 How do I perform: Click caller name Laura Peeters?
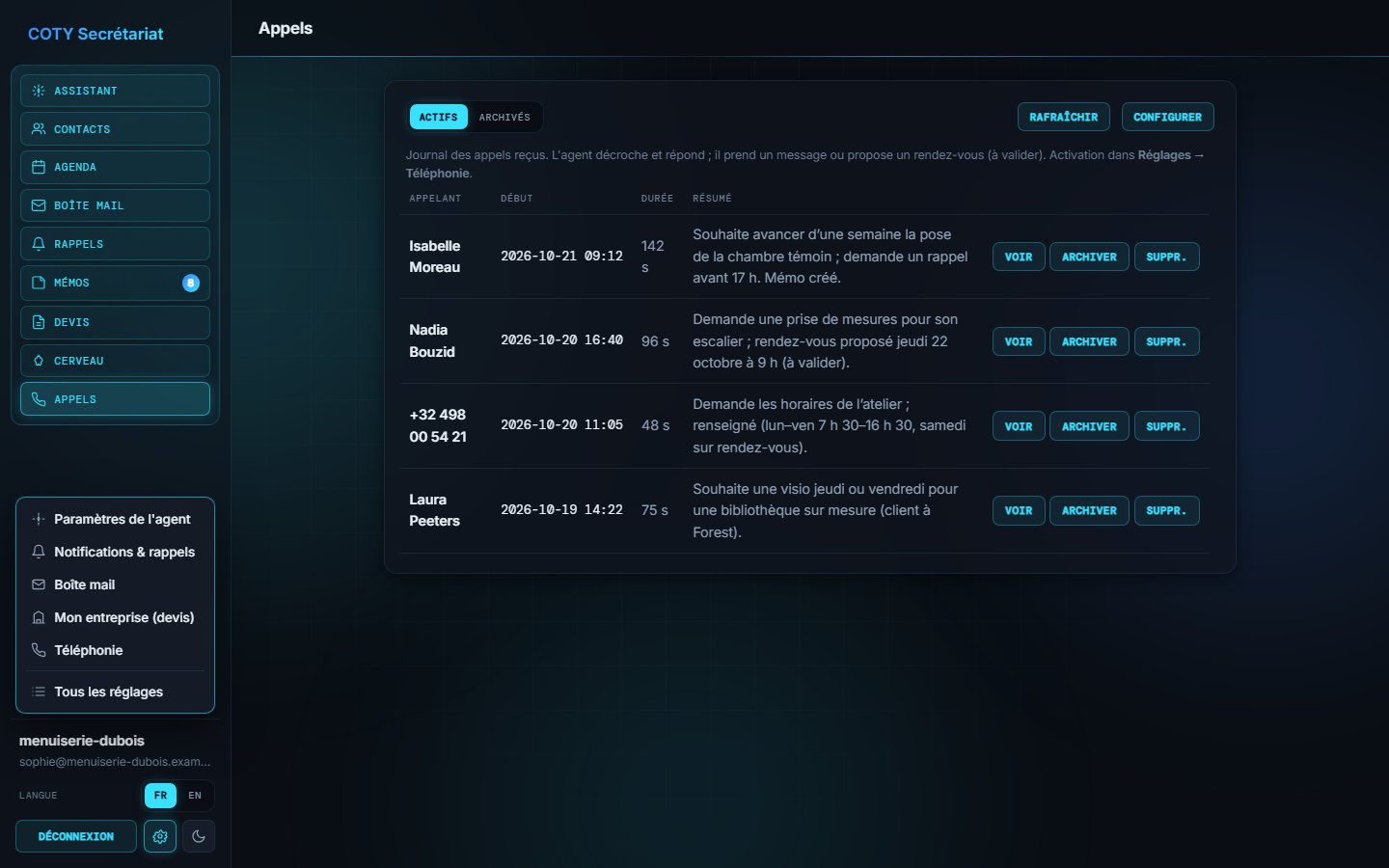tap(434, 510)
